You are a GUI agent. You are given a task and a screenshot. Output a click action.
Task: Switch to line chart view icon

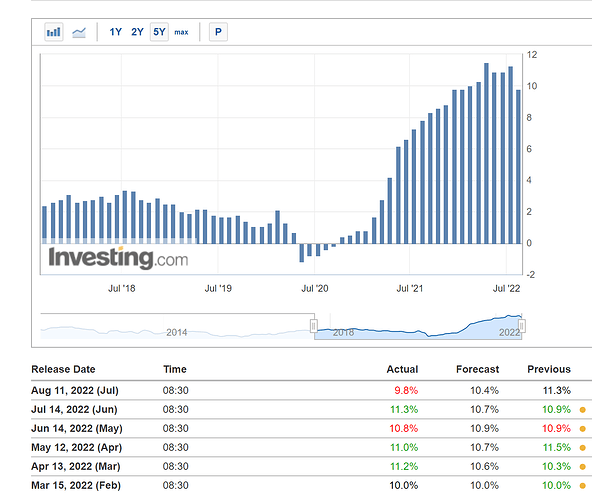79,32
